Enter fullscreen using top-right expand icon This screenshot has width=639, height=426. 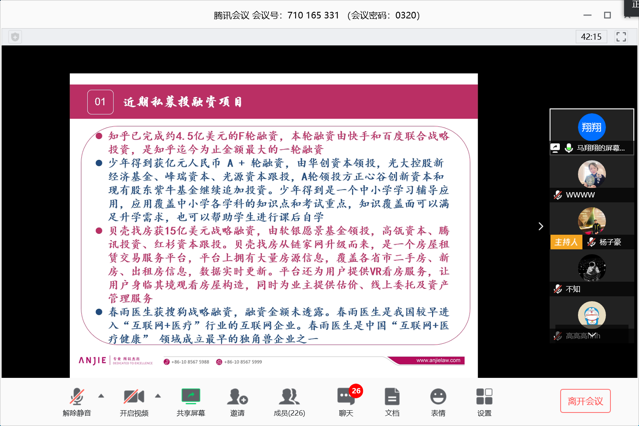[x=620, y=37]
